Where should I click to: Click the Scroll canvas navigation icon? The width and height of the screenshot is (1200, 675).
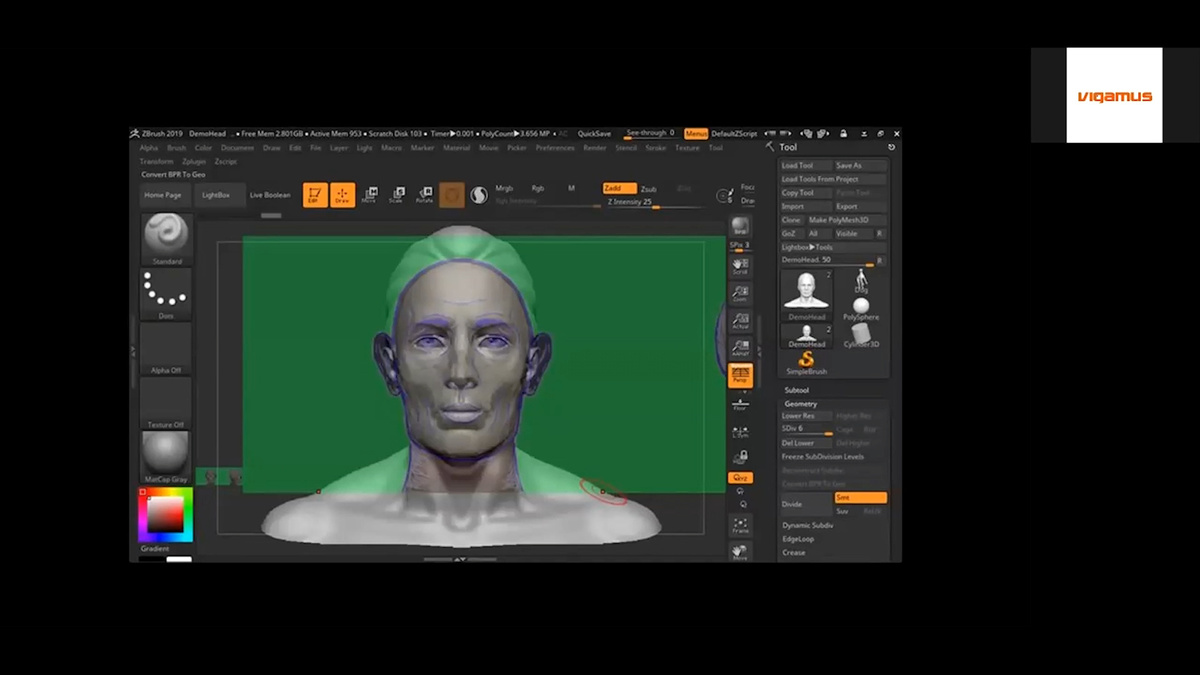point(740,267)
